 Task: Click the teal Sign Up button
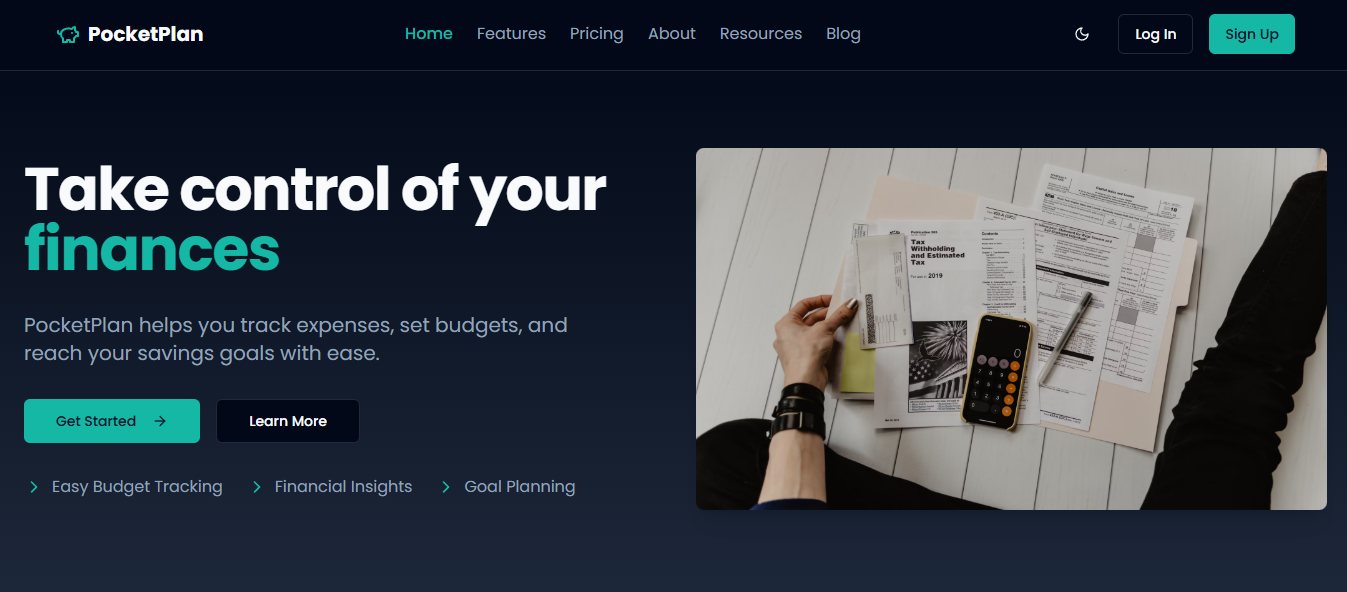[1252, 34]
